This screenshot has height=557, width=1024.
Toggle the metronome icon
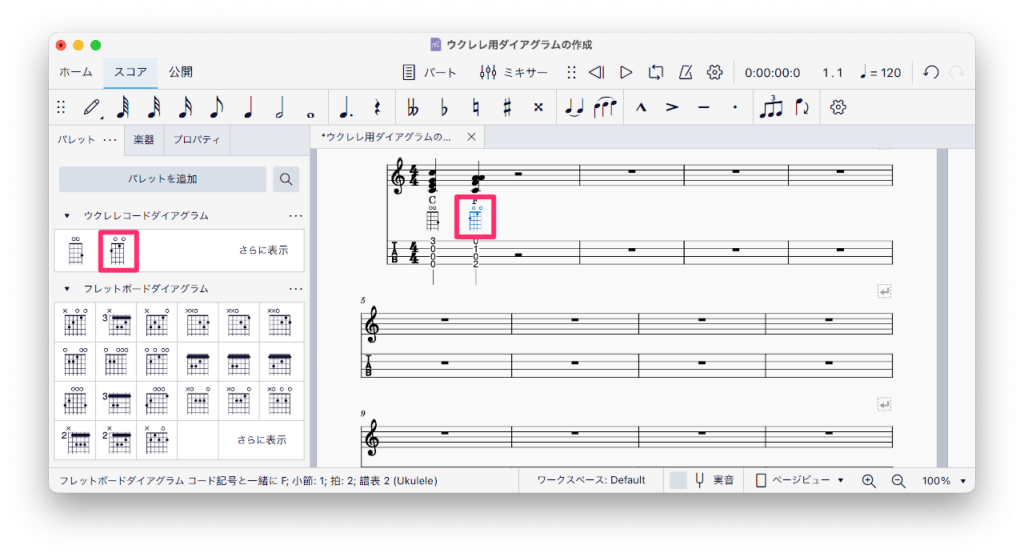pyautogui.click(x=685, y=72)
